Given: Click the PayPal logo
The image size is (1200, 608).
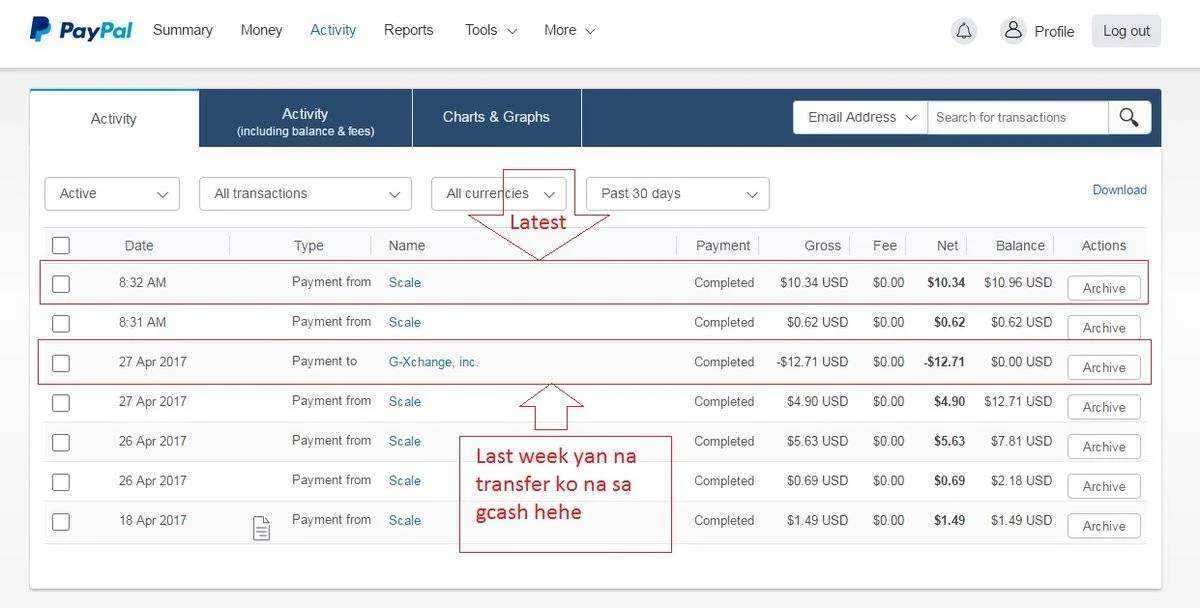Looking at the screenshot, I should [x=81, y=30].
